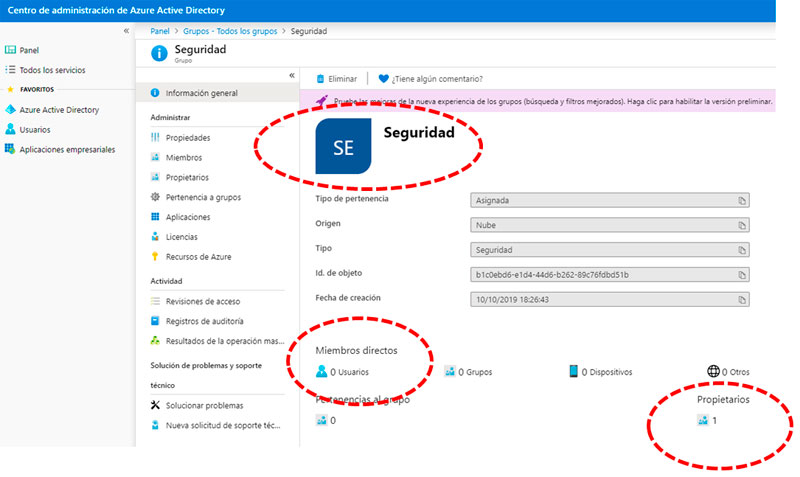Open Revisiones de acceso
The height and width of the screenshot is (477, 800).
point(203,302)
